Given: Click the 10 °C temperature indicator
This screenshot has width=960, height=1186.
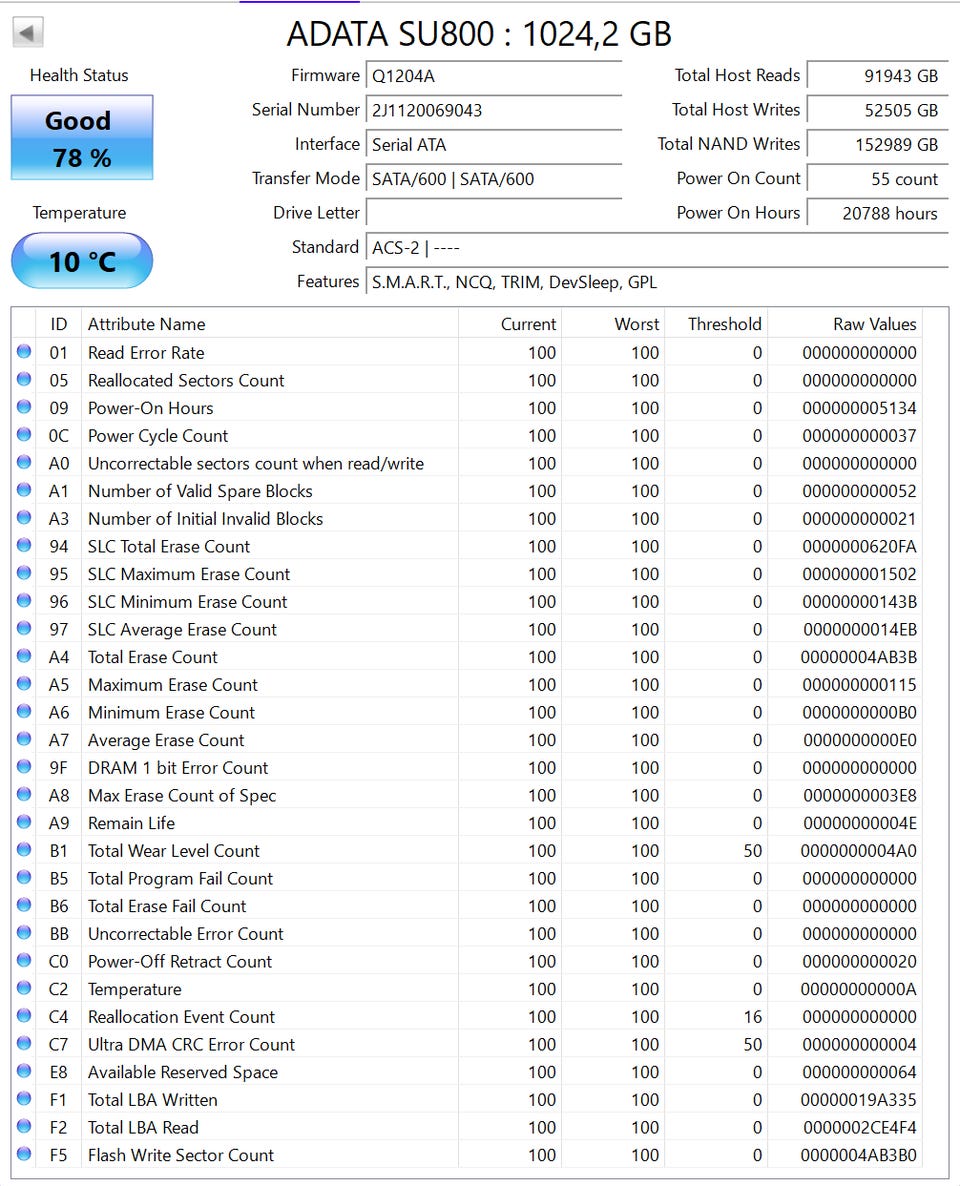Looking at the screenshot, I should (x=82, y=261).
